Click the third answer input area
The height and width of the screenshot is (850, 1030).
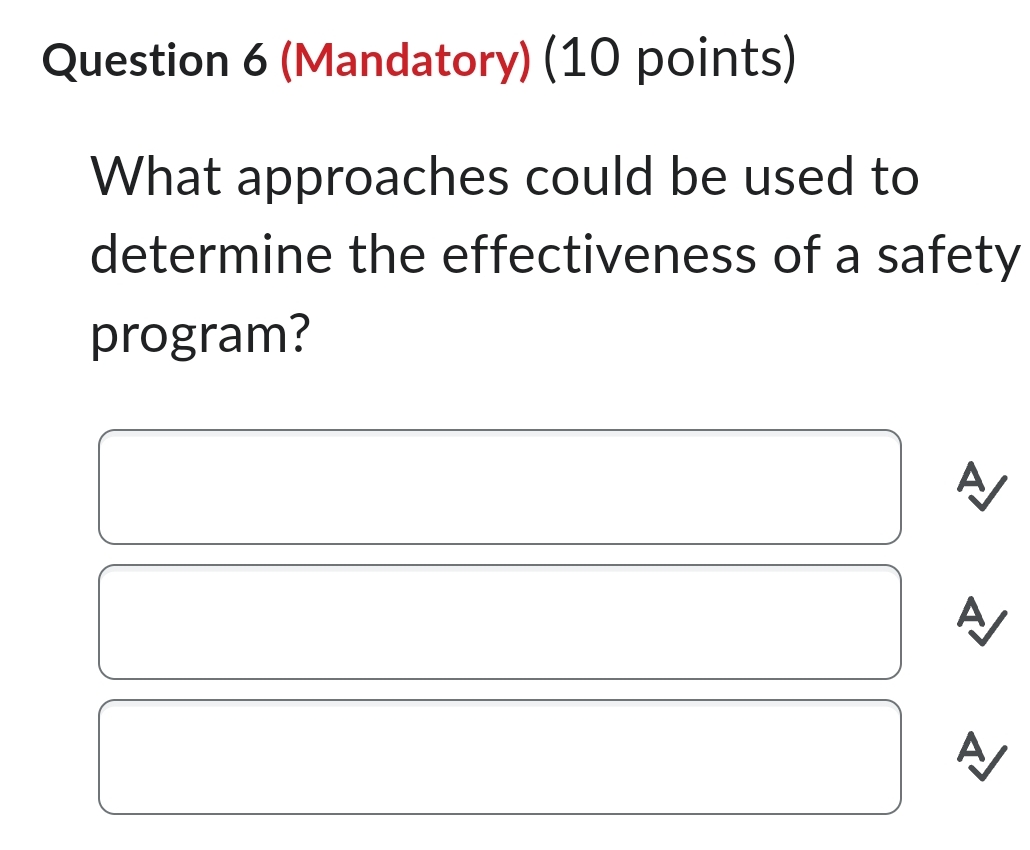(500, 757)
